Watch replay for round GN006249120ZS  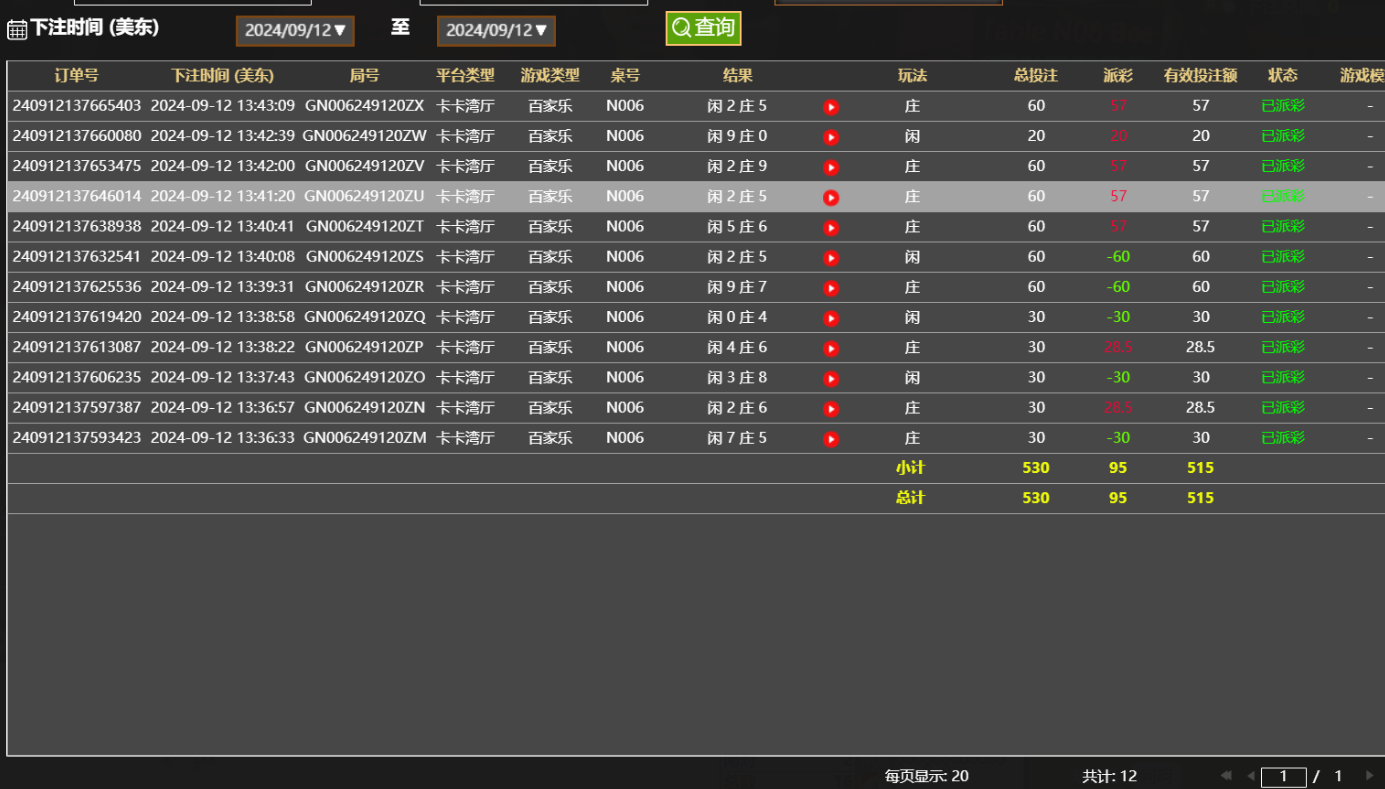tap(831, 258)
